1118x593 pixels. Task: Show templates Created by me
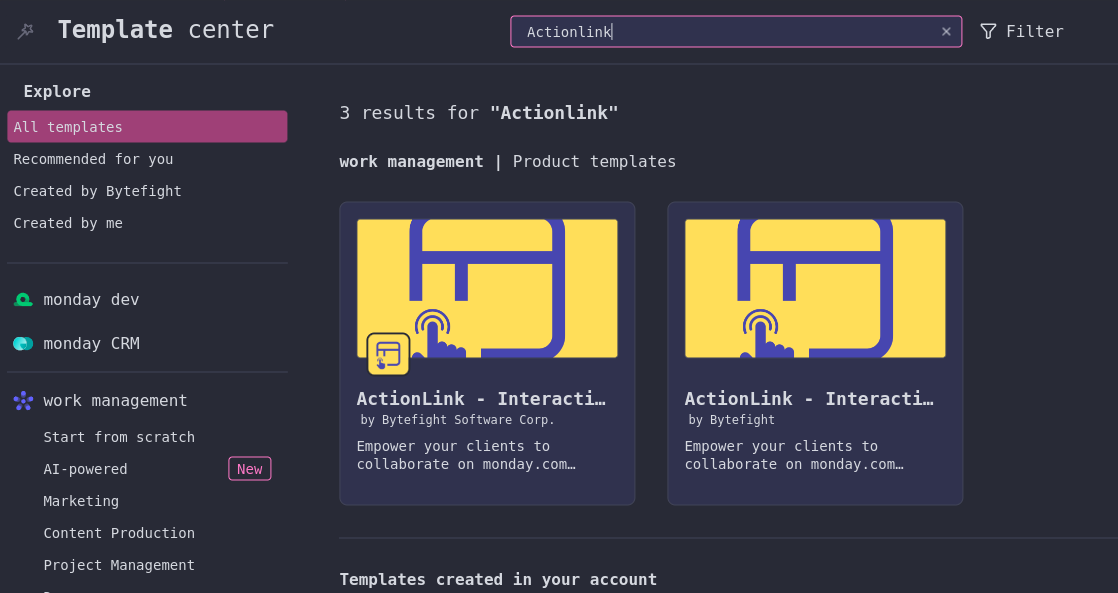pyautogui.click(x=68, y=223)
